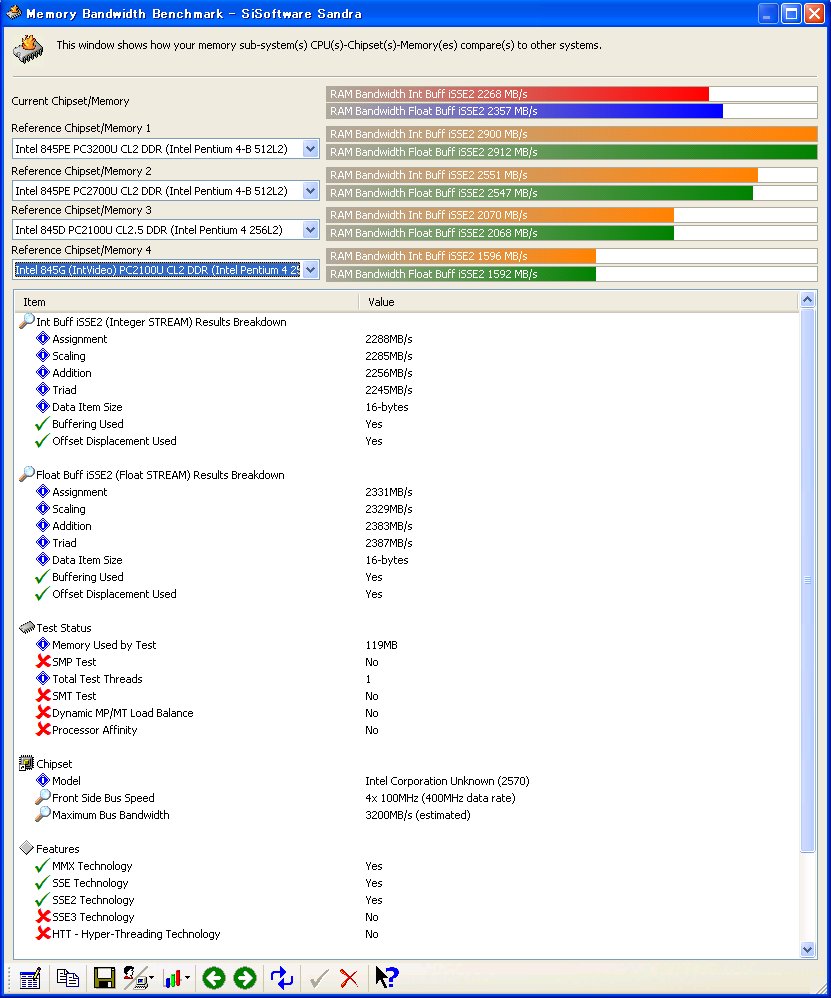Click the Intel 845D PC2100U combo box

(165, 230)
